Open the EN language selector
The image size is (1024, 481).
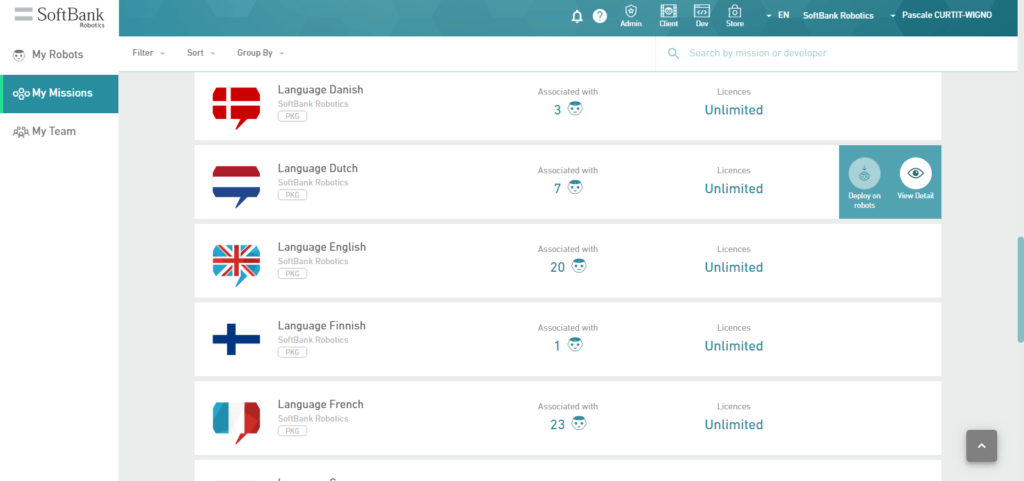coord(777,16)
